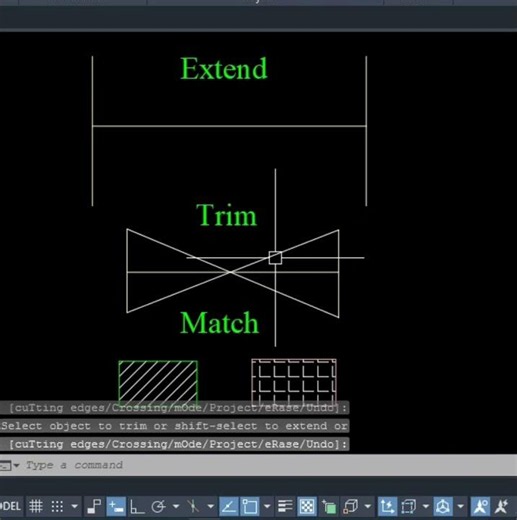Open Object Snap modes dropdown
Viewport: 517px width, 520px height.
click(x=267, y=507)
